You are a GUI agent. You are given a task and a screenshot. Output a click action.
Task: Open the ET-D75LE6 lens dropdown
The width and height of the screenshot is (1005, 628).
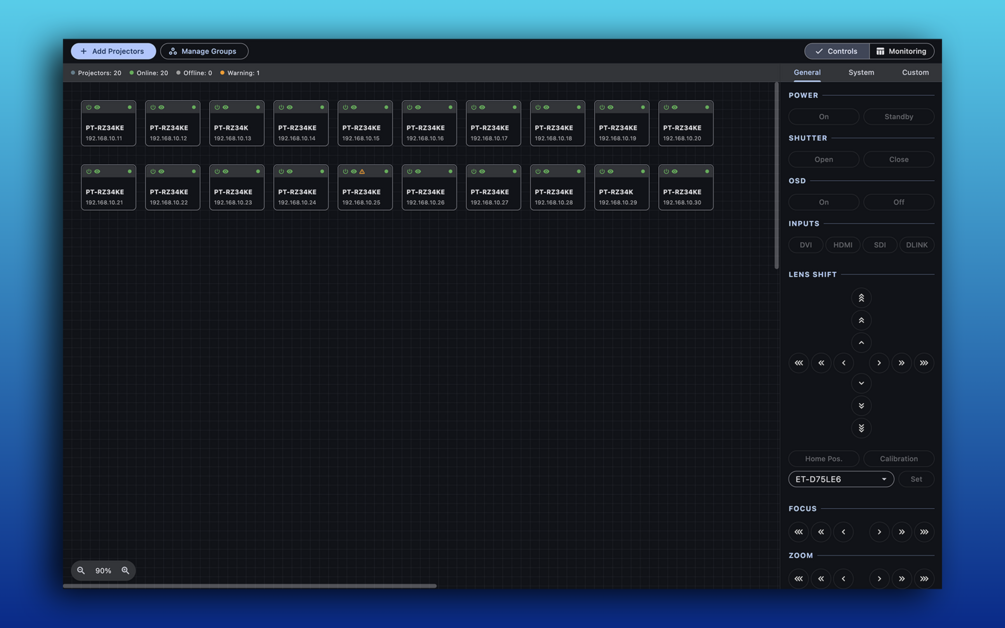[841, 479]
